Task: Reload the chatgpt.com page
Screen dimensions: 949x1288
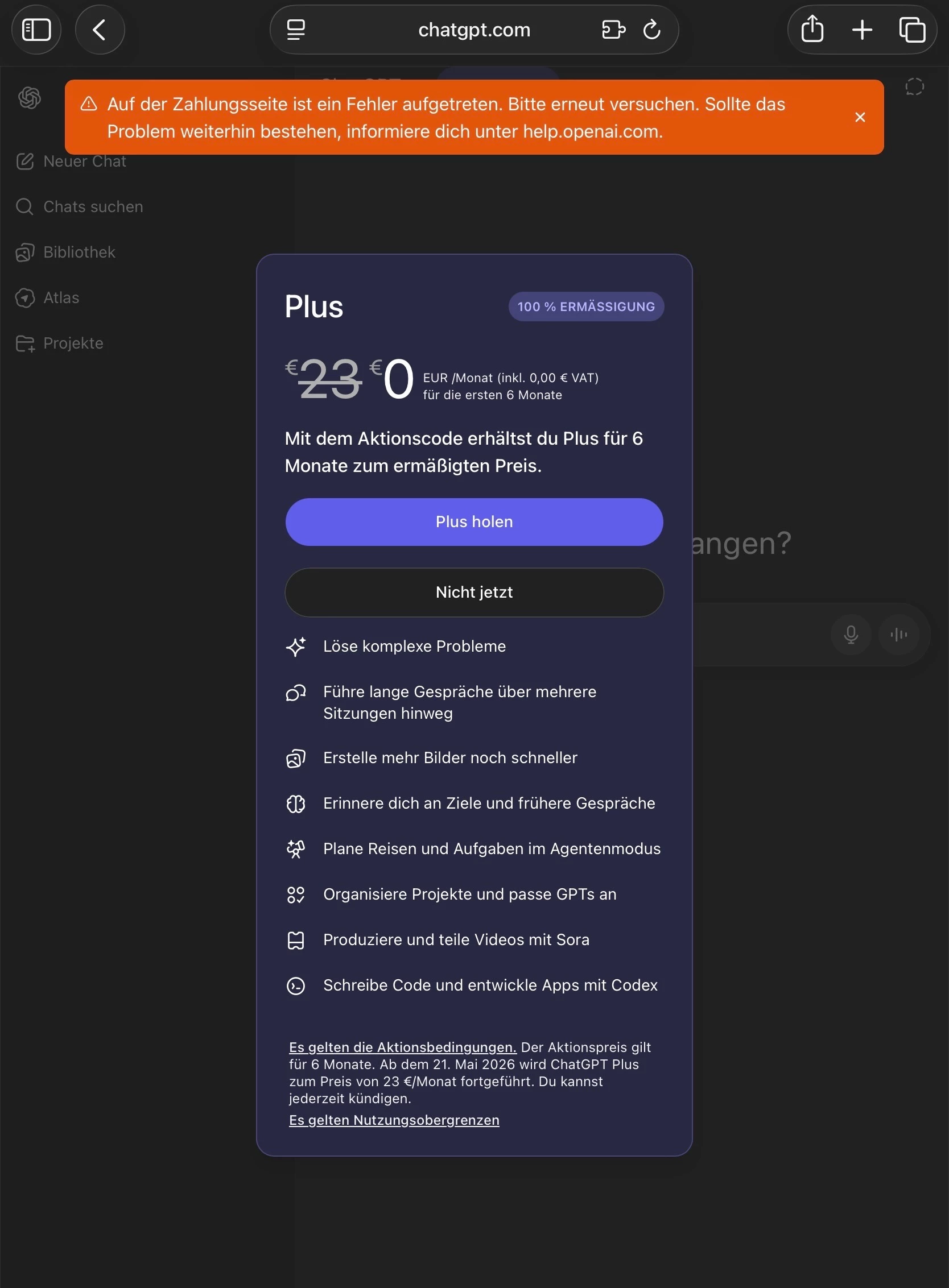Action: [x=651, y=30]
